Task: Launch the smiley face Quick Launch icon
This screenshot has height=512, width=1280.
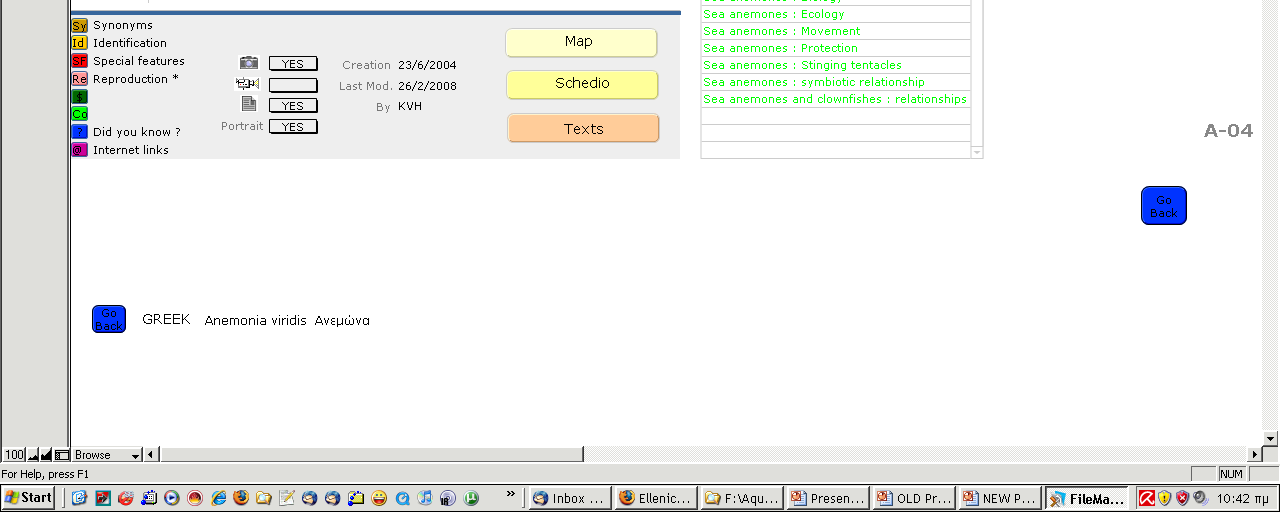Action: pos(379,497)
